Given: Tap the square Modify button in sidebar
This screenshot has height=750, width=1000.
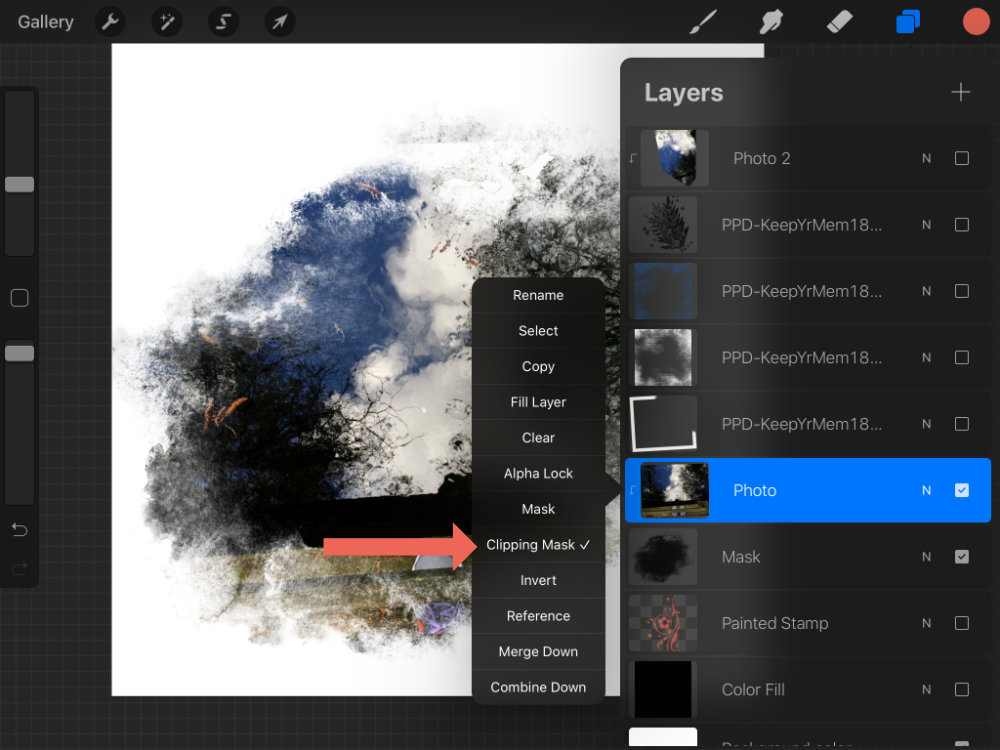Looking at the screenshot, I should 19,298.
